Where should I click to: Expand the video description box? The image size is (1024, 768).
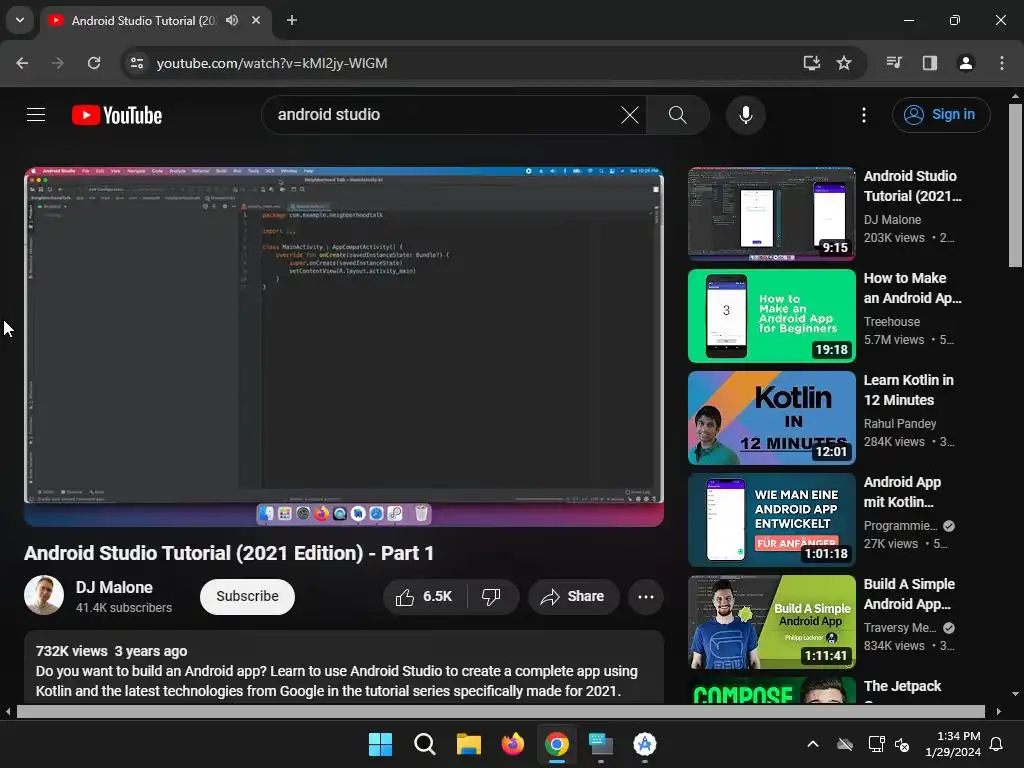tap(344, 667)
